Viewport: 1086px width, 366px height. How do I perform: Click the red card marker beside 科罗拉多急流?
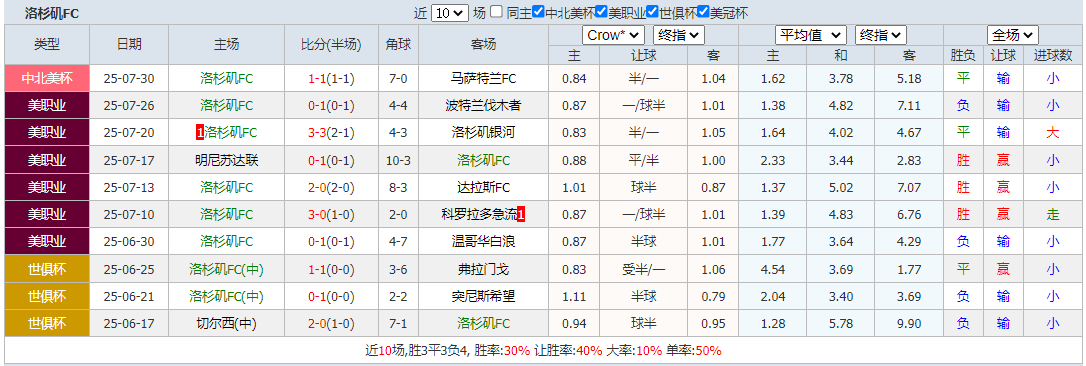522,214
